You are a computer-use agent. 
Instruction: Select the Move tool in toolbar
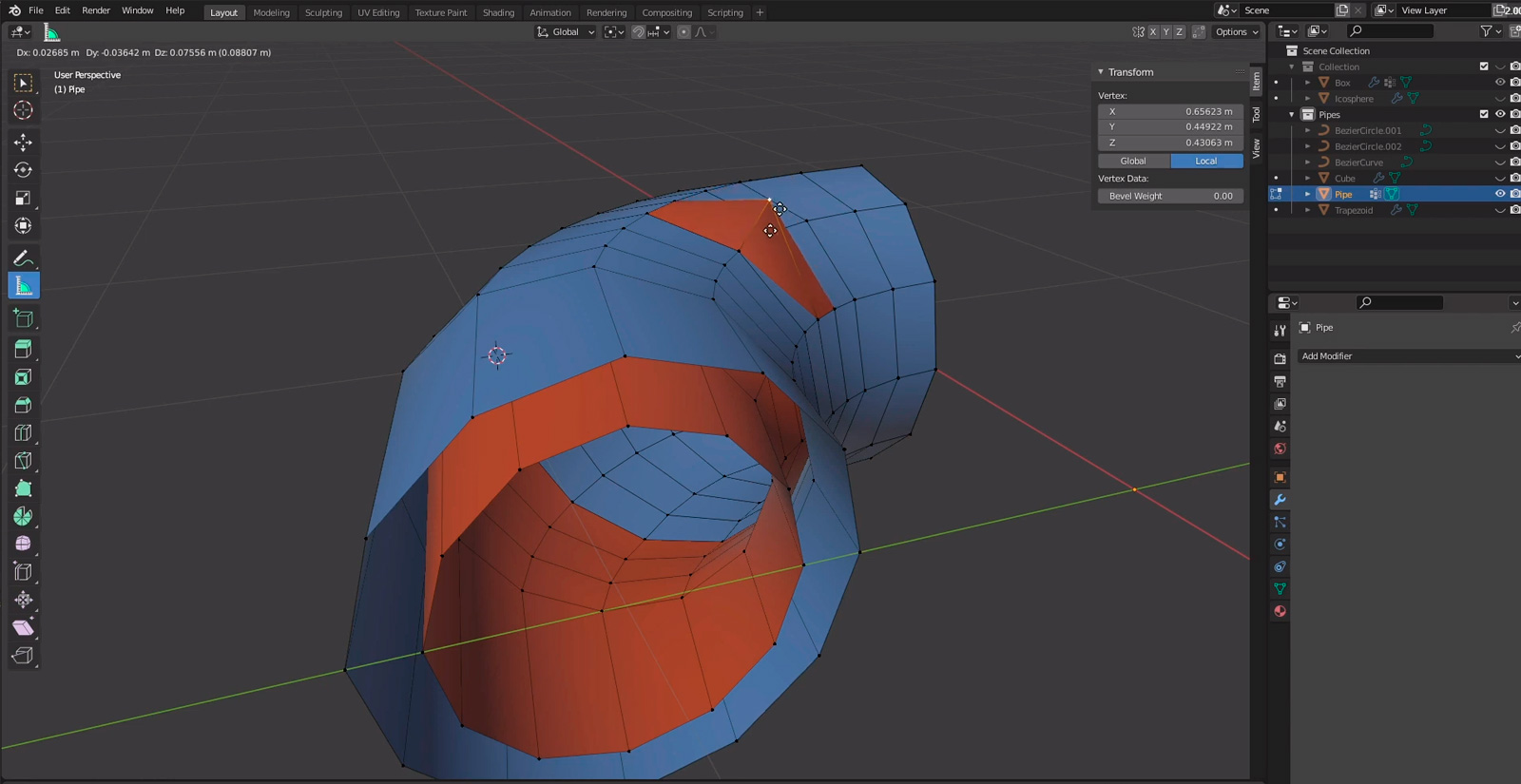pyautogui.click(x=23, y=143)
